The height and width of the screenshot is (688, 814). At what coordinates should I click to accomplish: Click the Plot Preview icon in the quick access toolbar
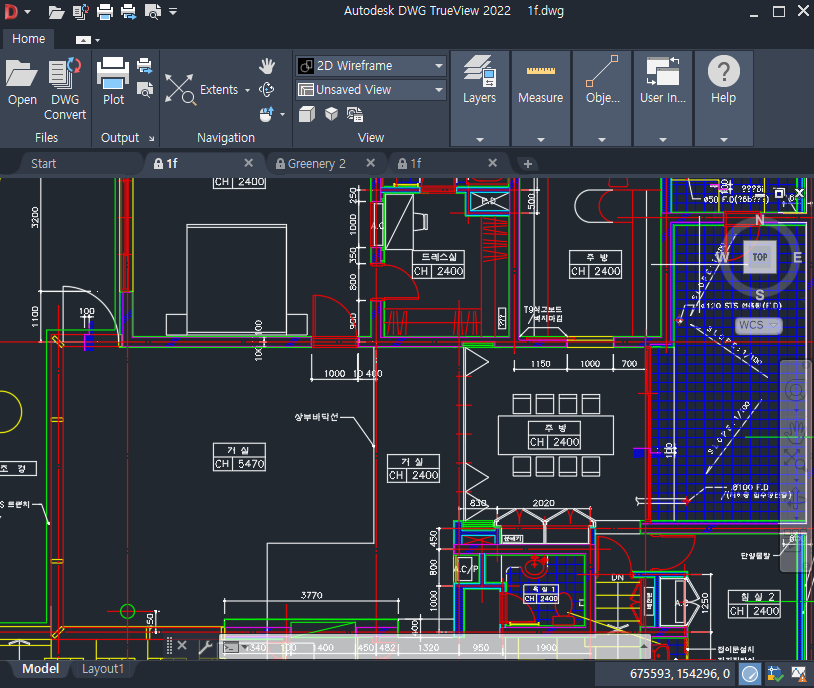tap(153, 11)
